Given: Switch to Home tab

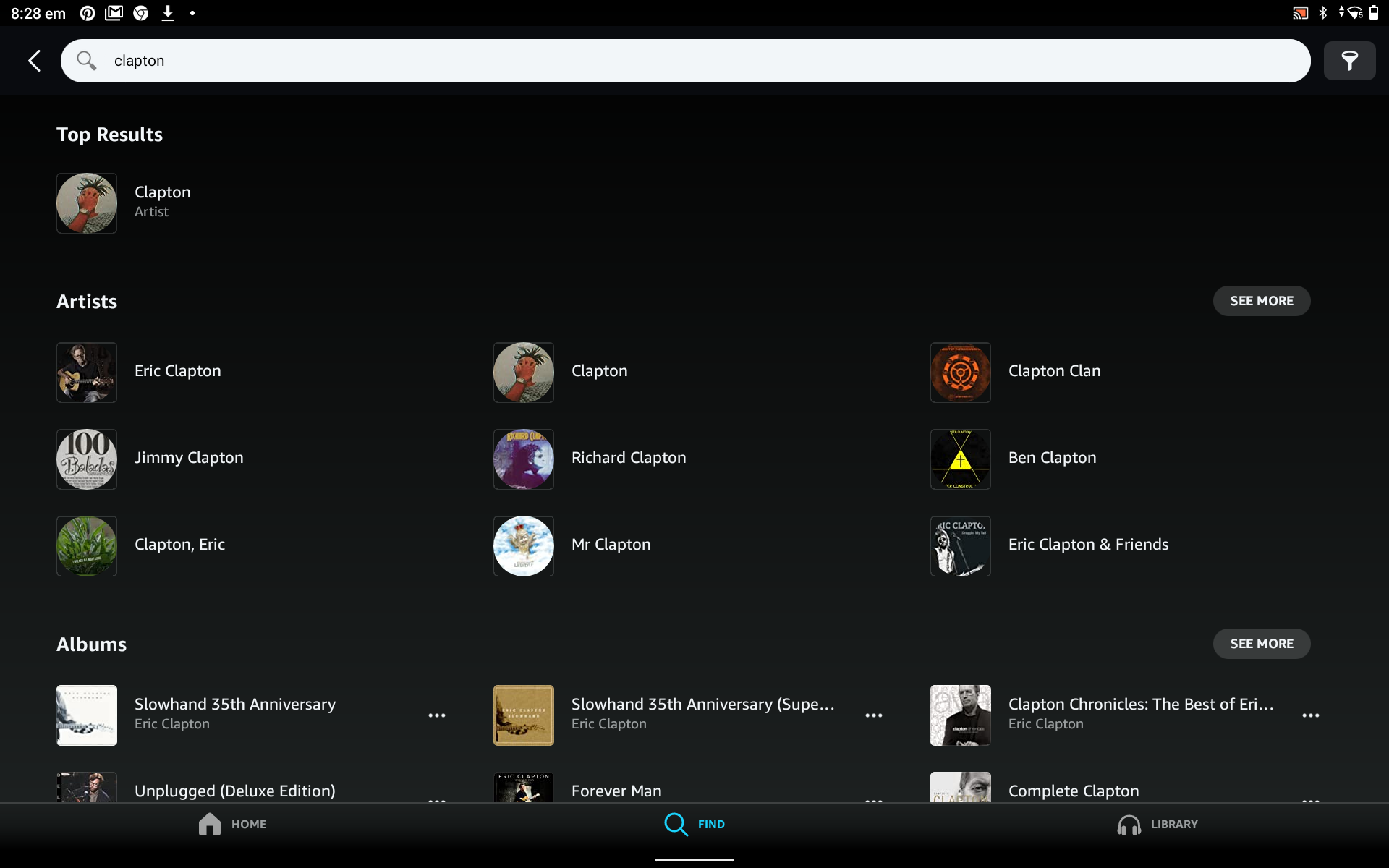Looking at the screenshot, I should (232, 824).
